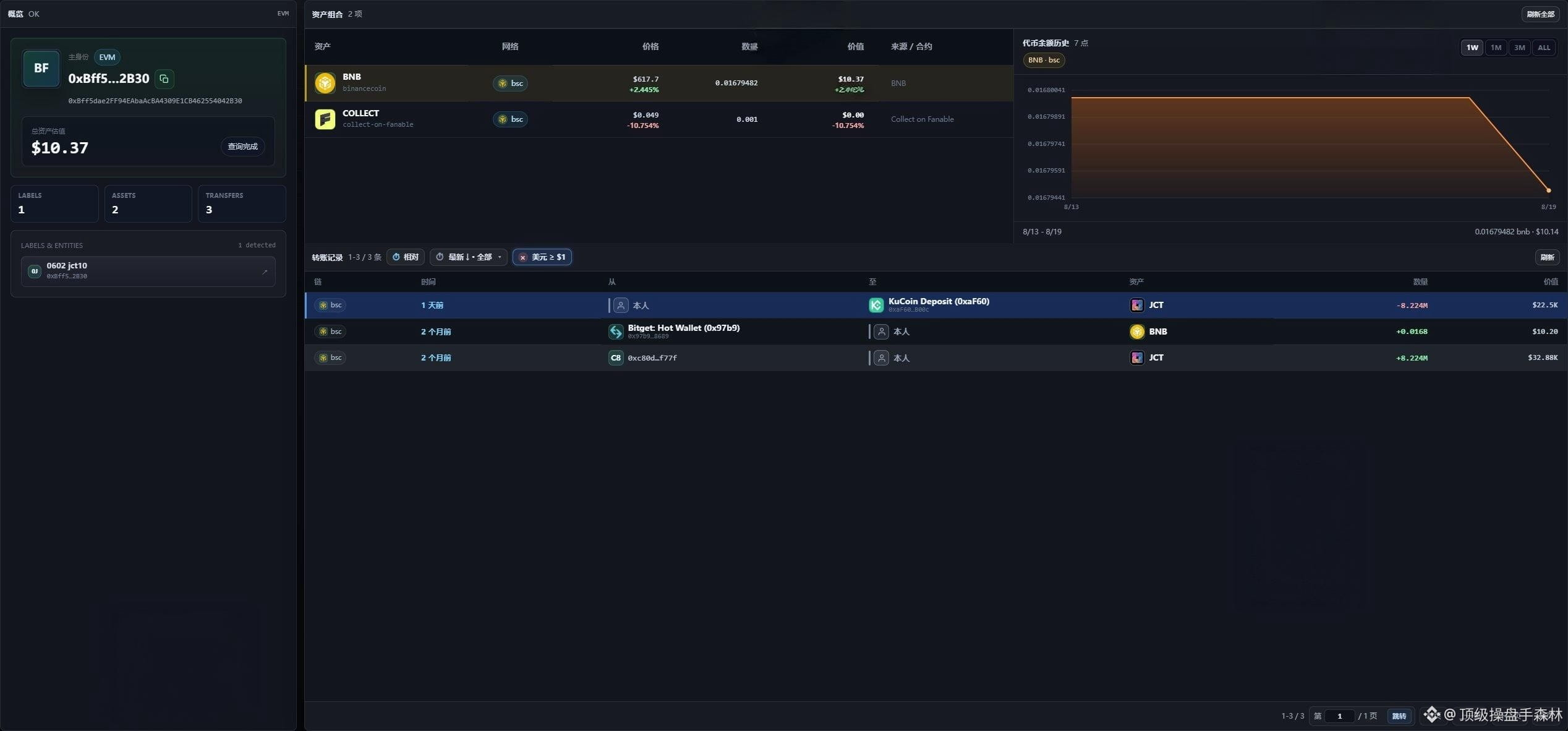1568x731 pixels.
Task: Click the 刷新全部 button
Action: (1540, 14)
